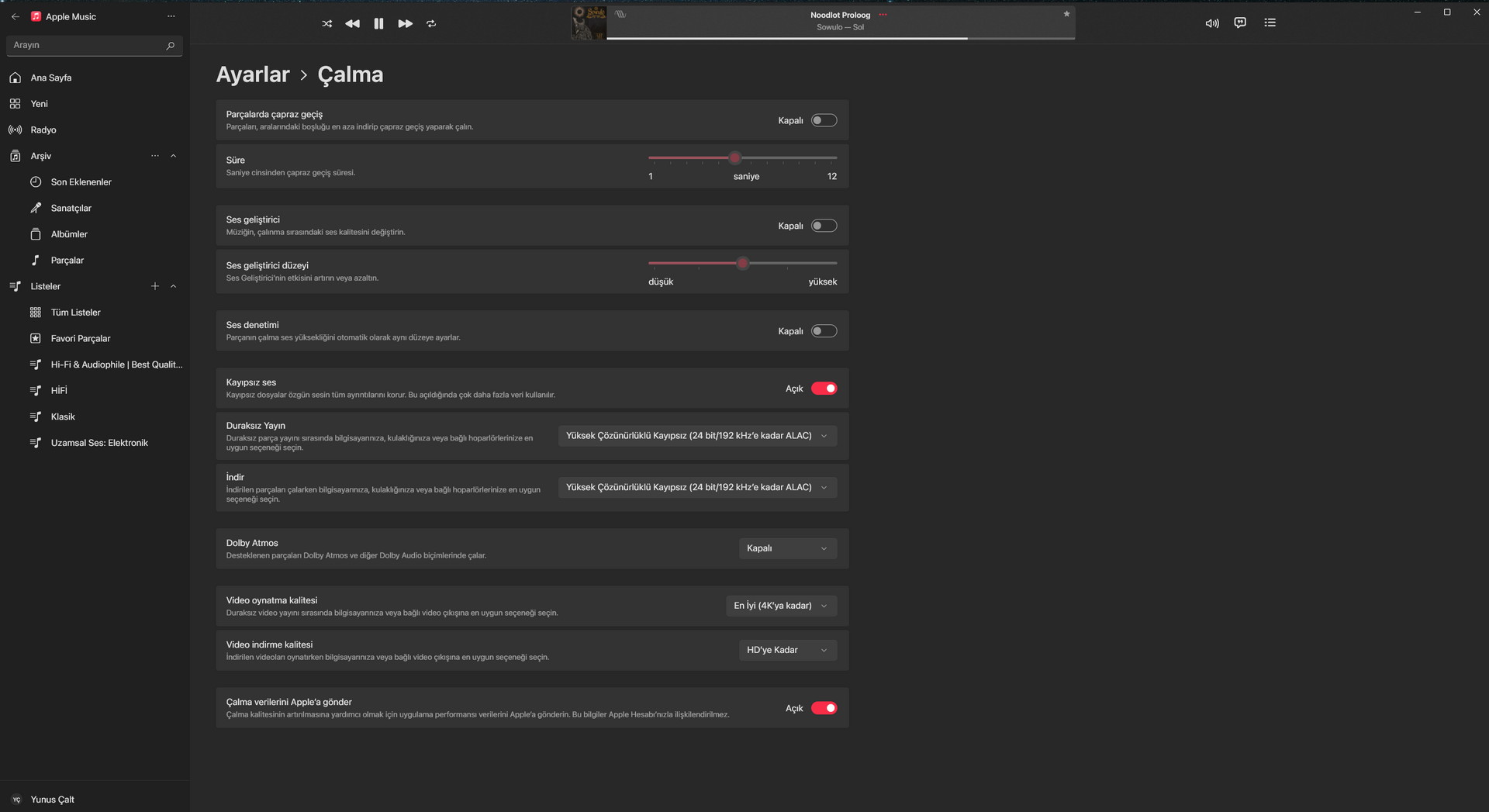Open Duraksız Yayın quality dropdown
This screenshot has height=812, width=1489.
(x=697, y=436)
